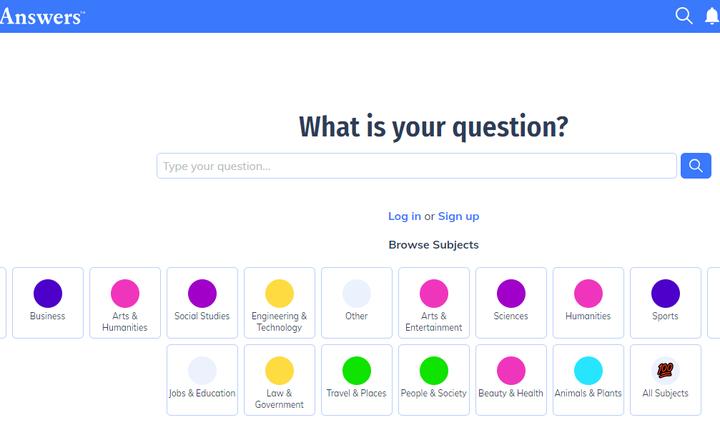Viewport: 720px width, 435px height.
Task: Open the Arts & Entertainment subject card
Action: [434, 303]
